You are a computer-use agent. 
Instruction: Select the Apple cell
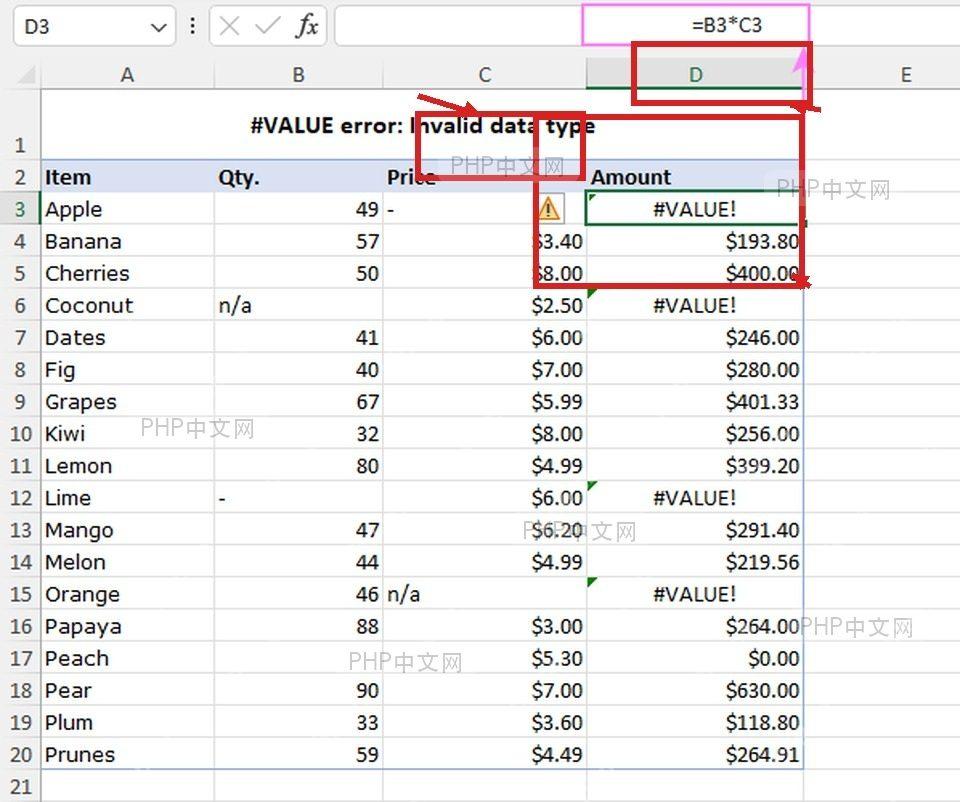pyautogui.click(x=127, y=209)
